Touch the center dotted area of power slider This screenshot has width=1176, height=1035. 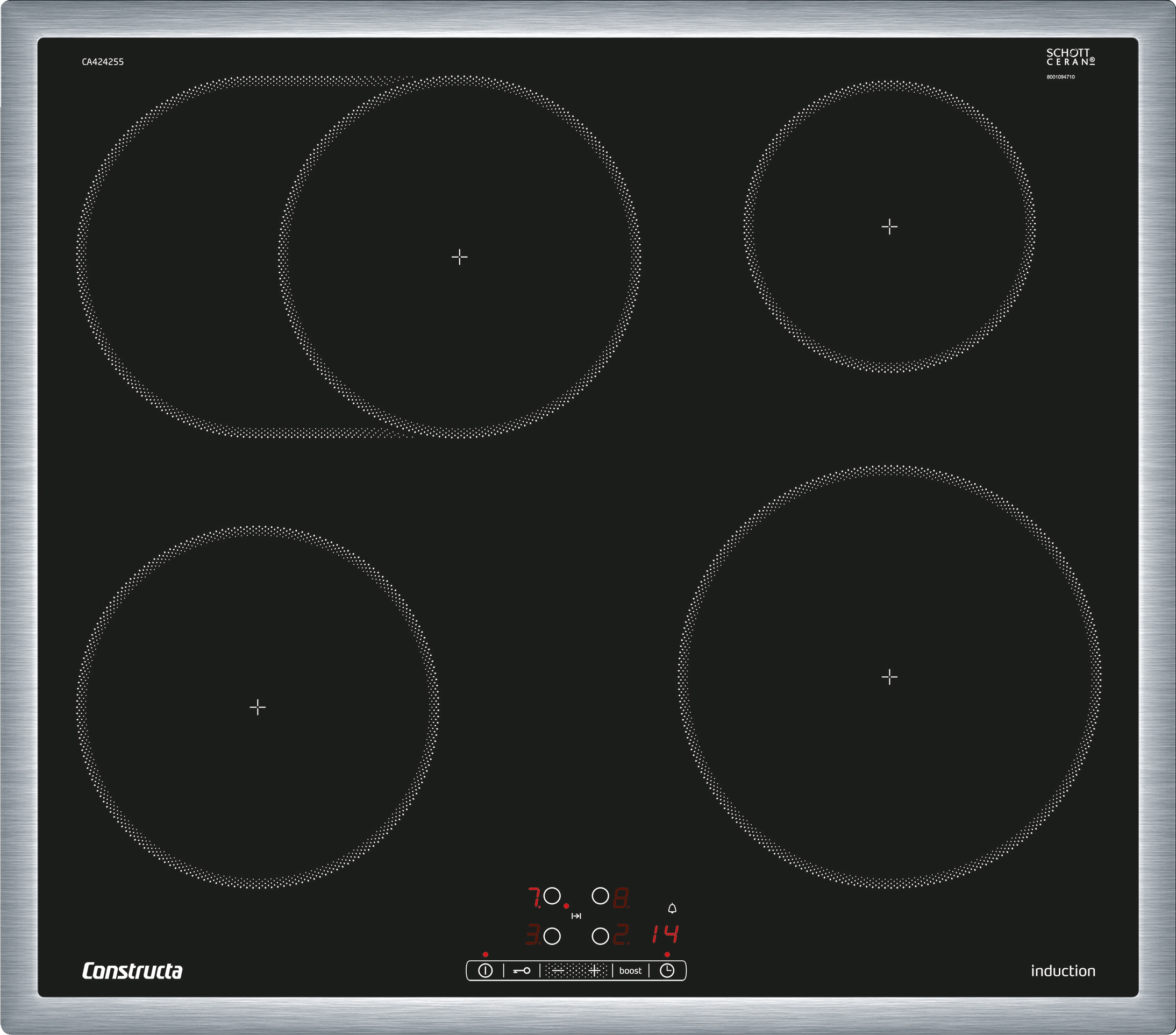pos(576,970)
